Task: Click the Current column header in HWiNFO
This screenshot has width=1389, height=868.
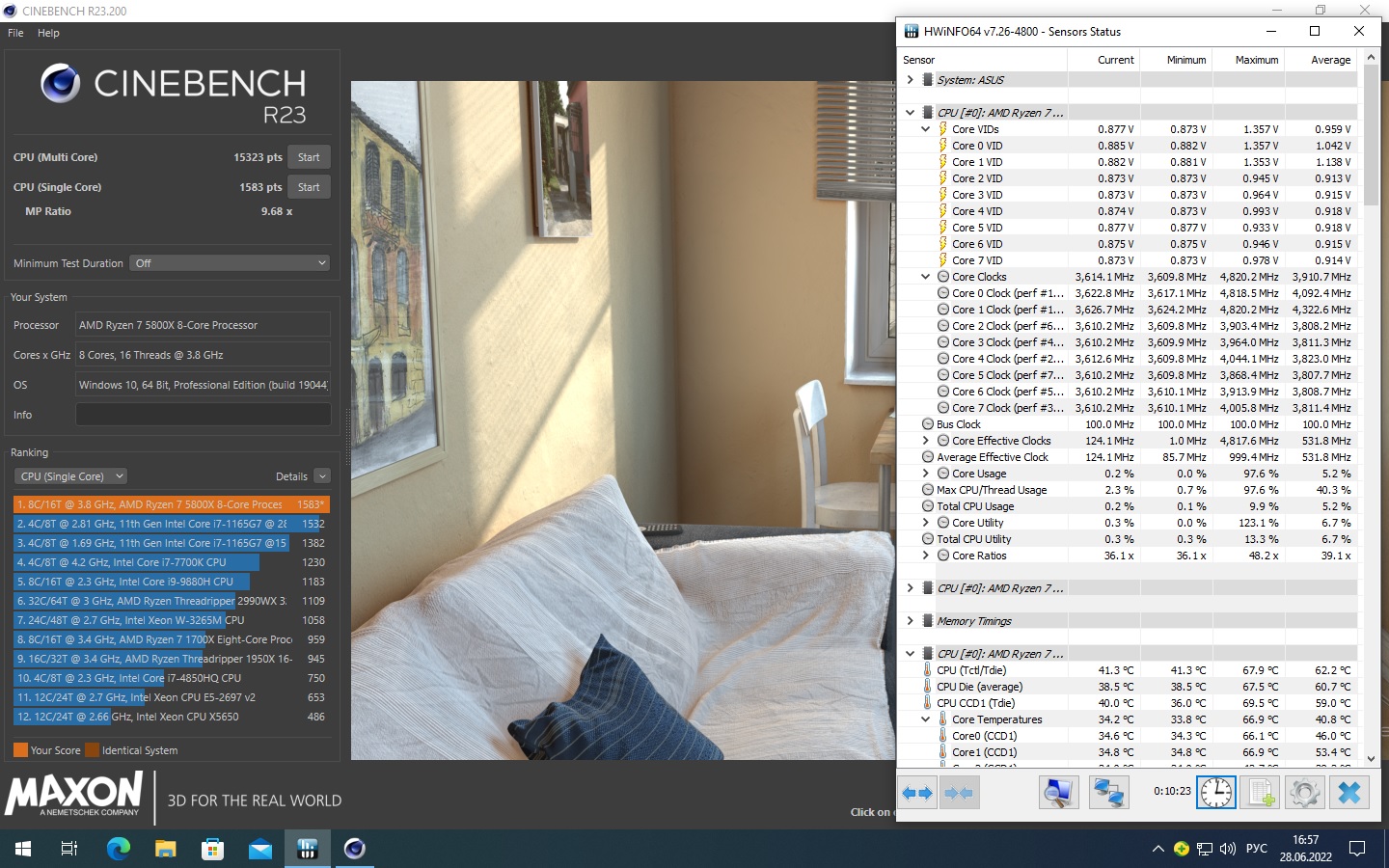Action: (x=1103, y=60)
